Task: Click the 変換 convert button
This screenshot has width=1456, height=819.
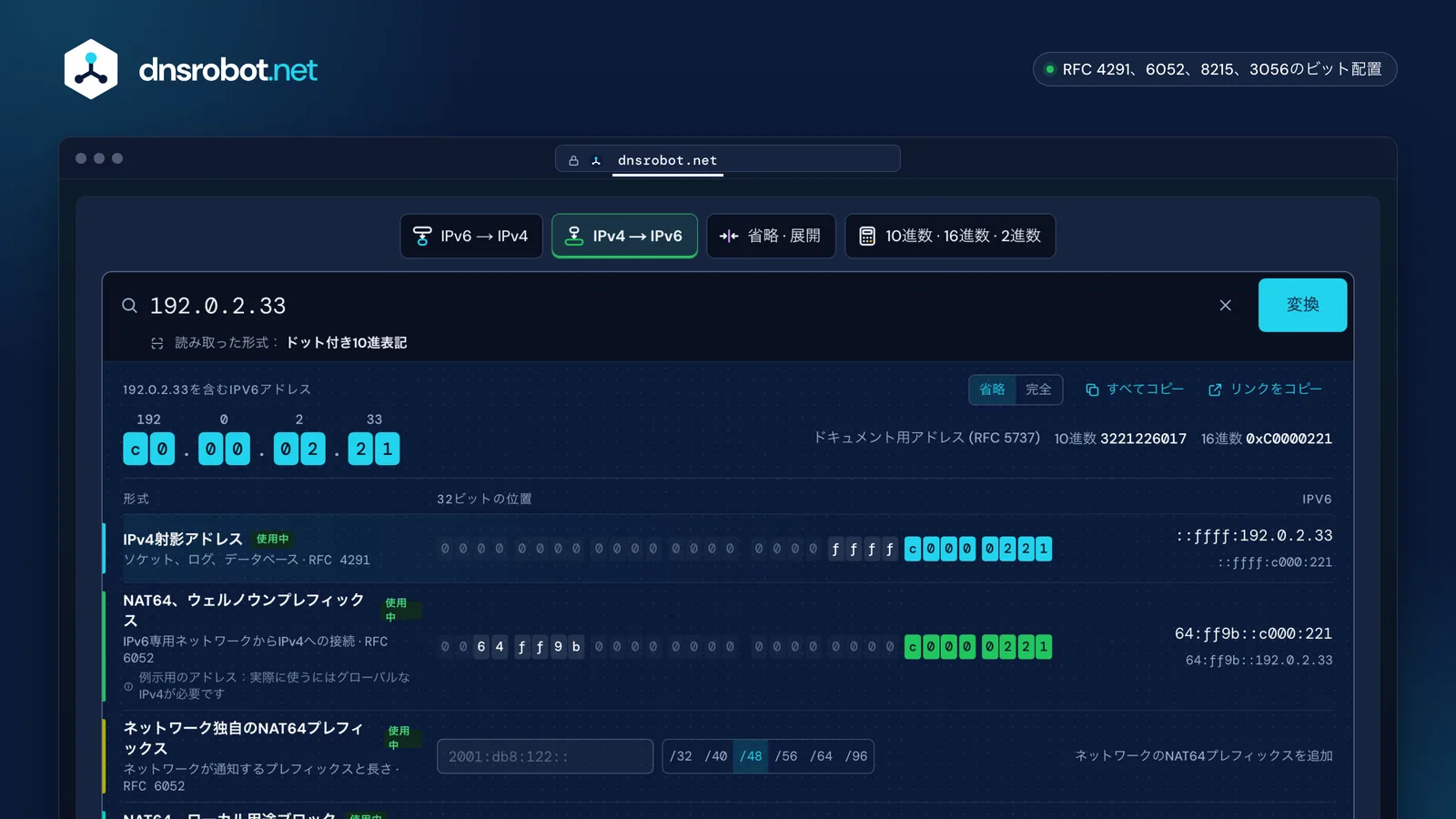Action: [x=1302, y=305]
